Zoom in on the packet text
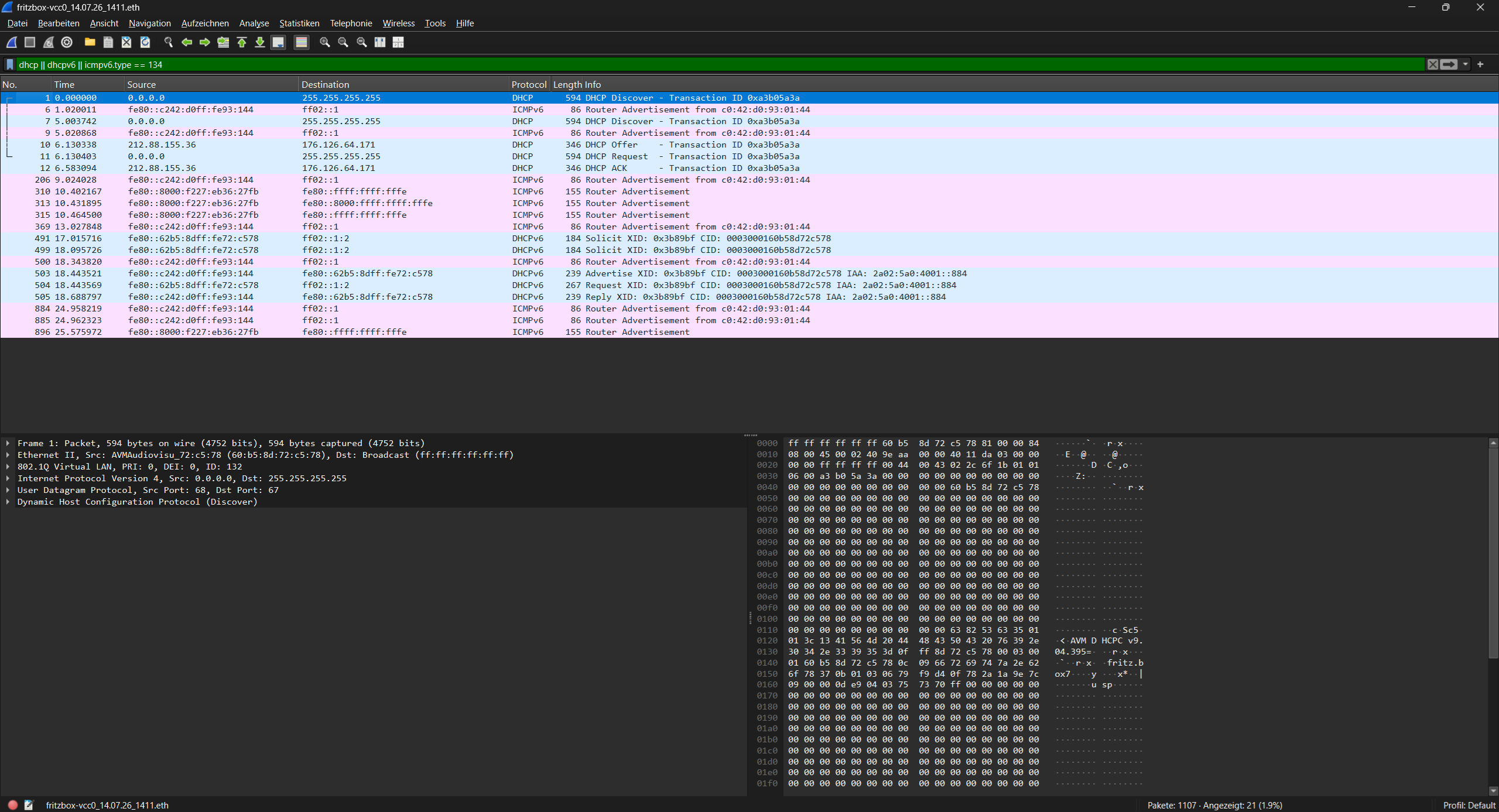 pyautogui.click(x=325, y=42)
